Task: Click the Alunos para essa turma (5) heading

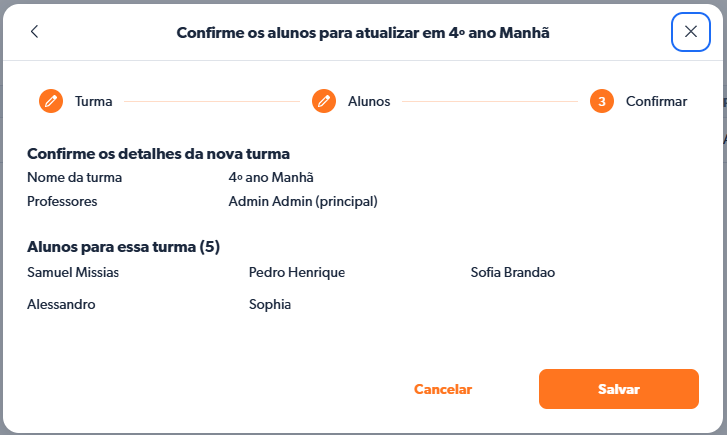Action: pyautogui.click(x=123, y=246)
